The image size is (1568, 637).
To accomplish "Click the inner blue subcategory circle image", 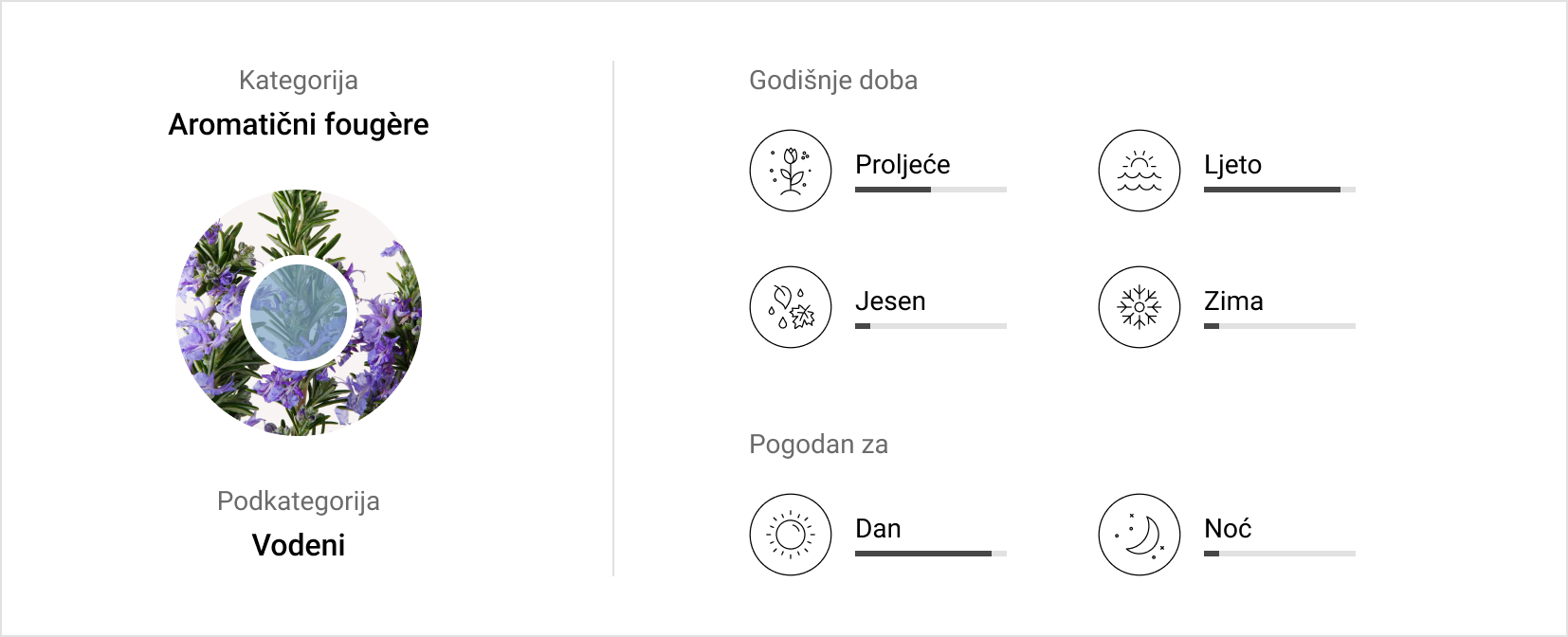I will (x=299, y=313).
